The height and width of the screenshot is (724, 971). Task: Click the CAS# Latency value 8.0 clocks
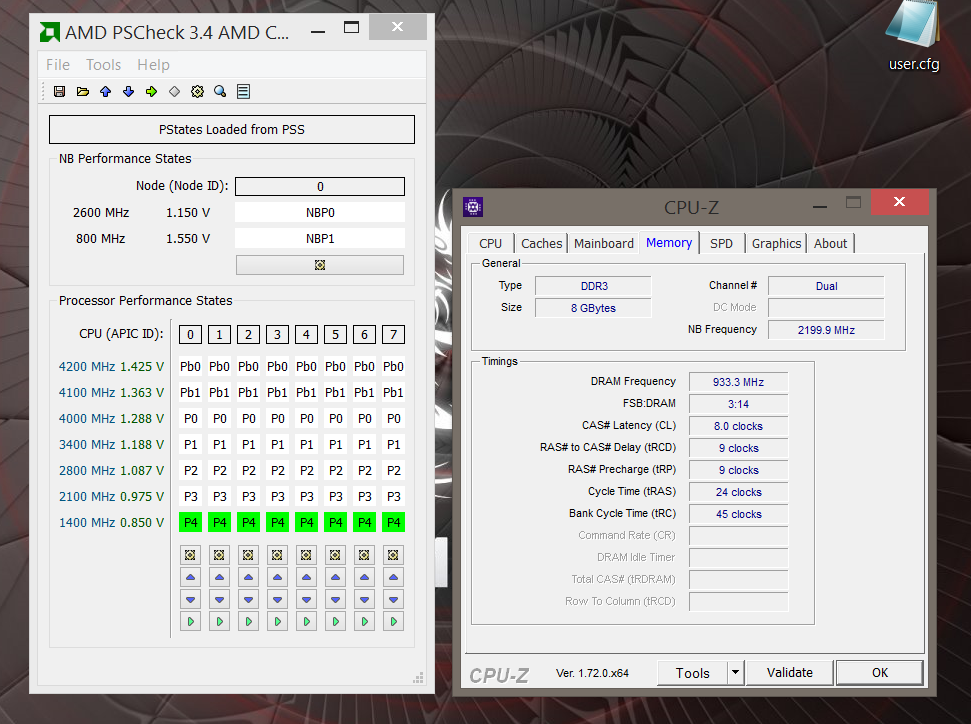pyautogui.click(x=738, y=426)
